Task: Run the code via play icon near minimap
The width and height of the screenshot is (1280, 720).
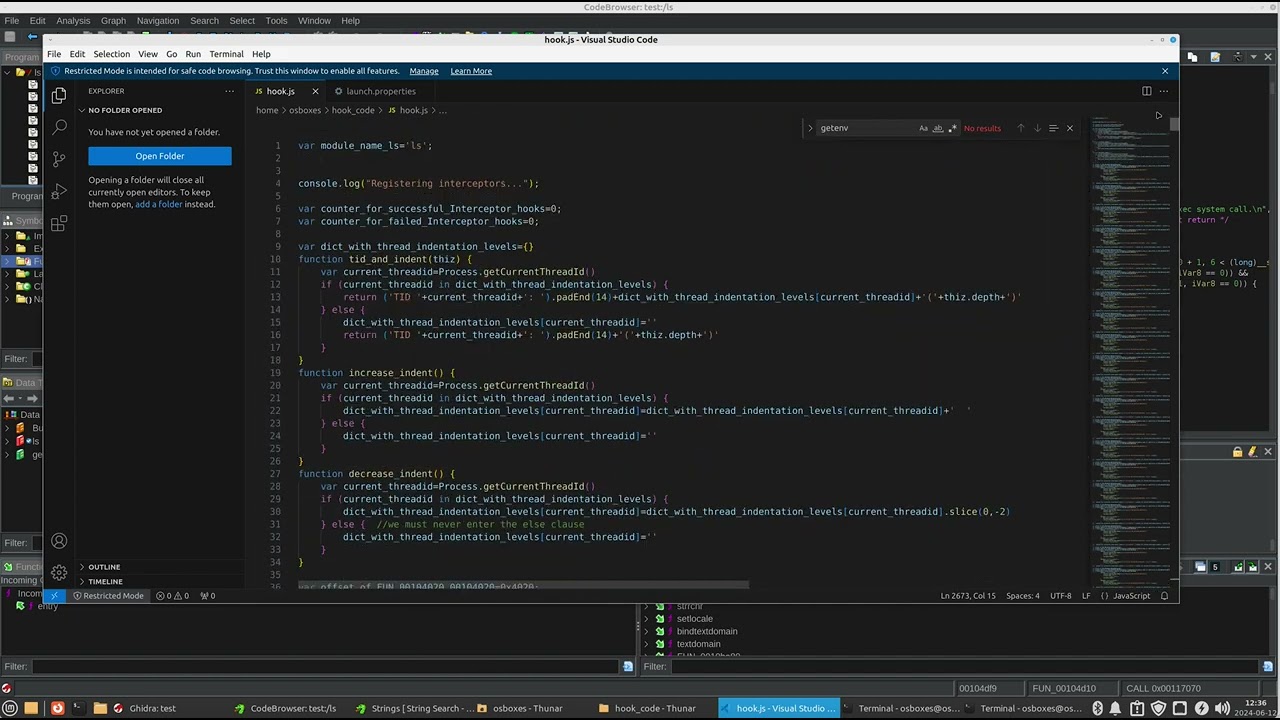Action: [x=1158, y=116]
